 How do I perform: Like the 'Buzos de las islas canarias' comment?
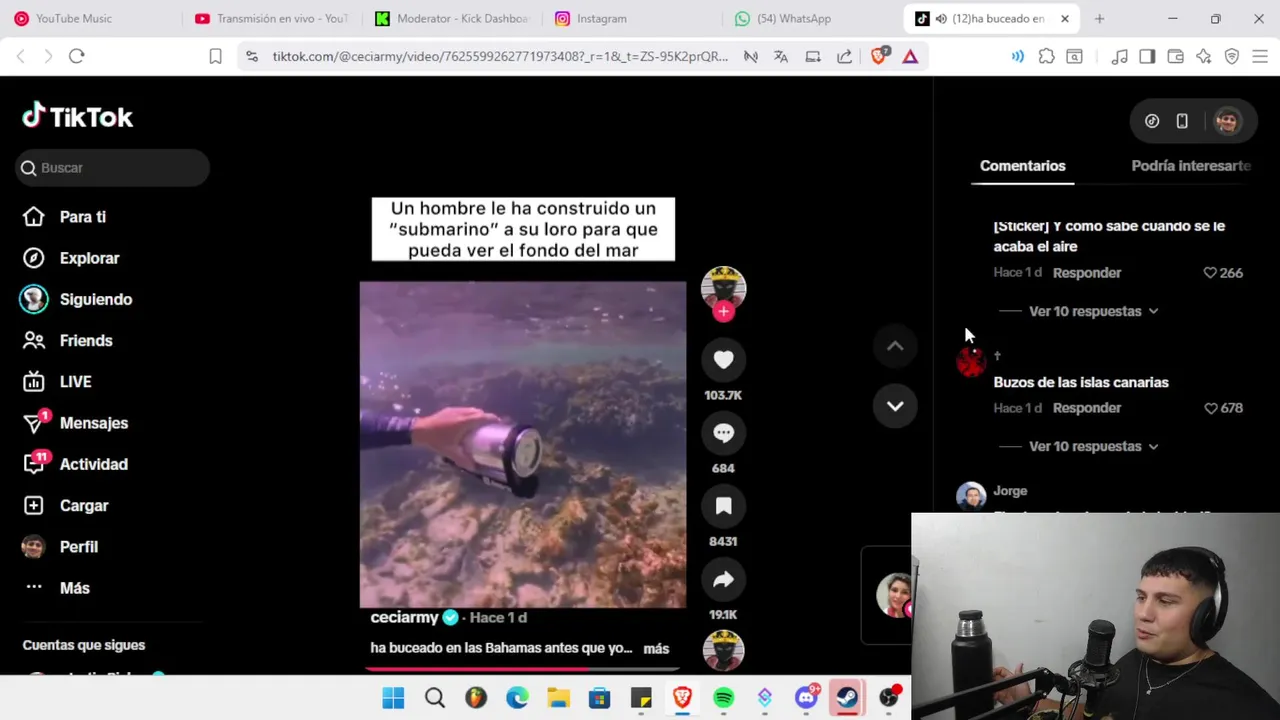pos(1211,408)
